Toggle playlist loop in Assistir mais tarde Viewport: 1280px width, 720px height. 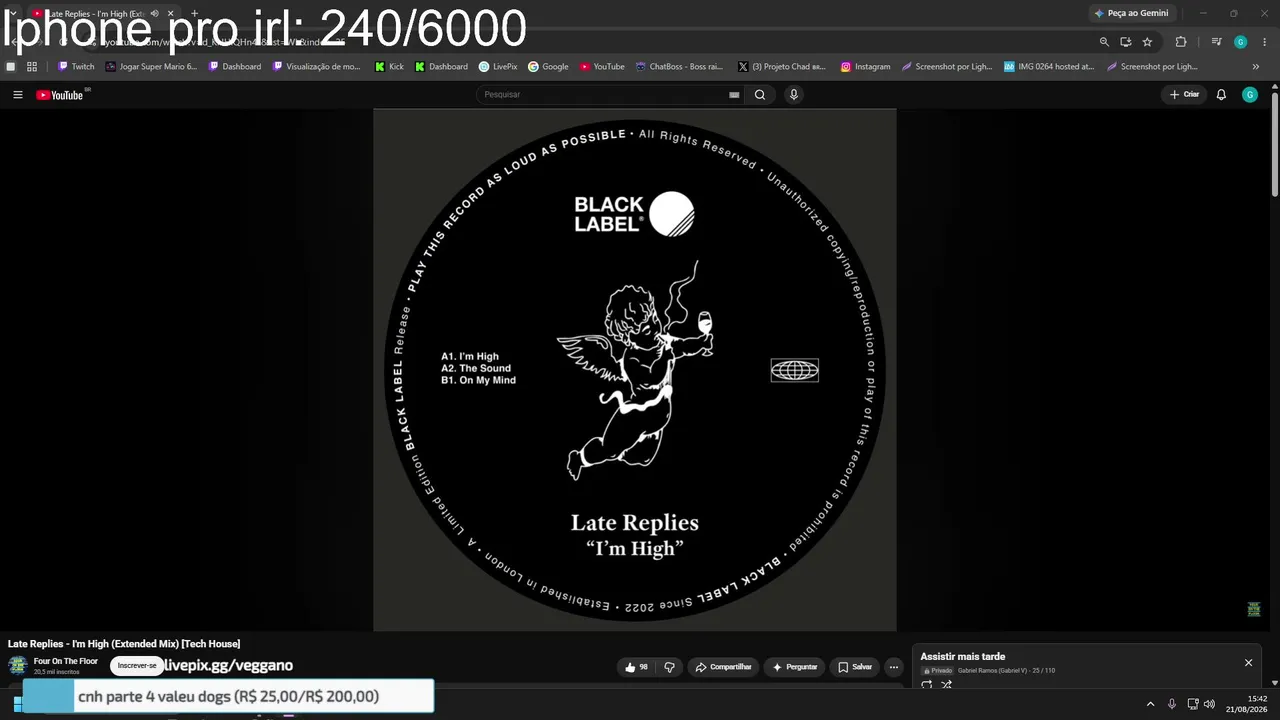(927, 685)
